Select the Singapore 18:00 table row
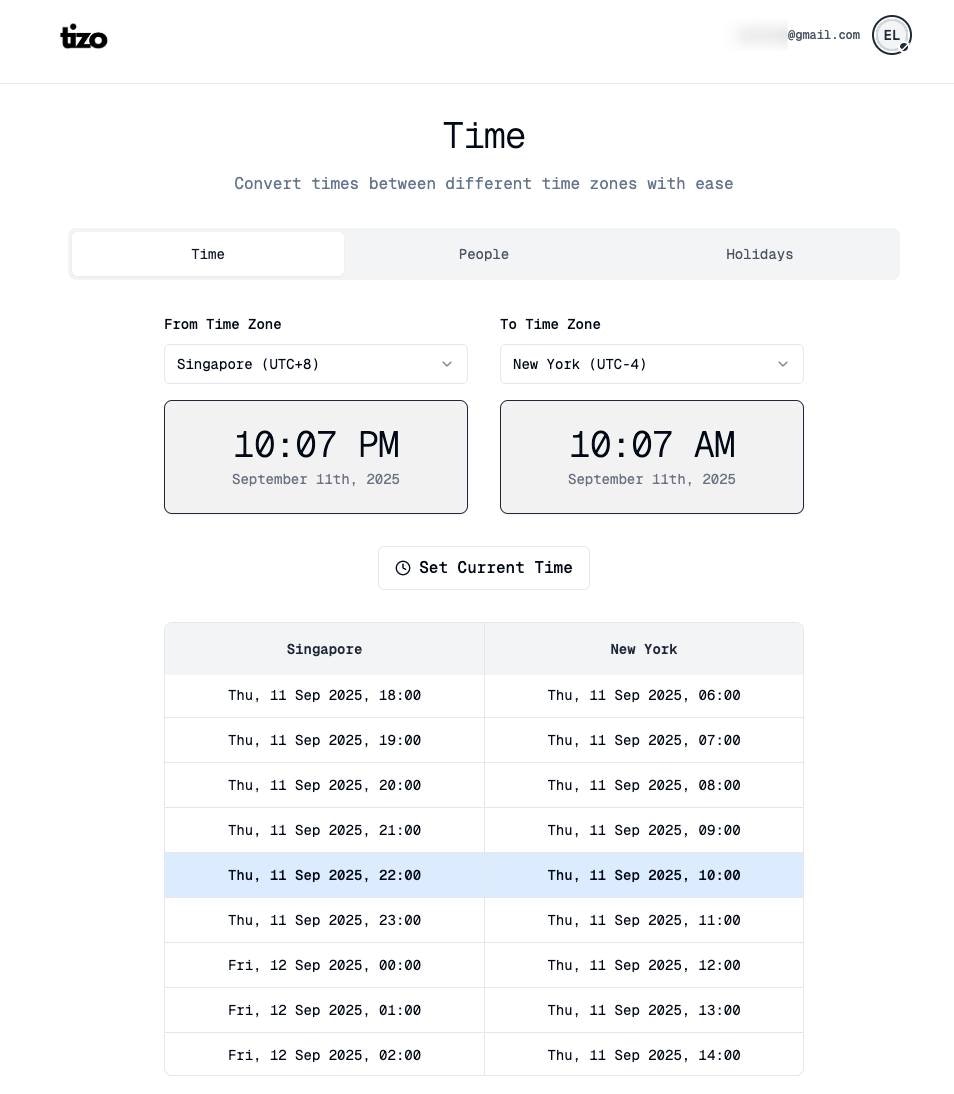Image resolution: width=954 pixels, height=1094 pixels. coord(484,696)
